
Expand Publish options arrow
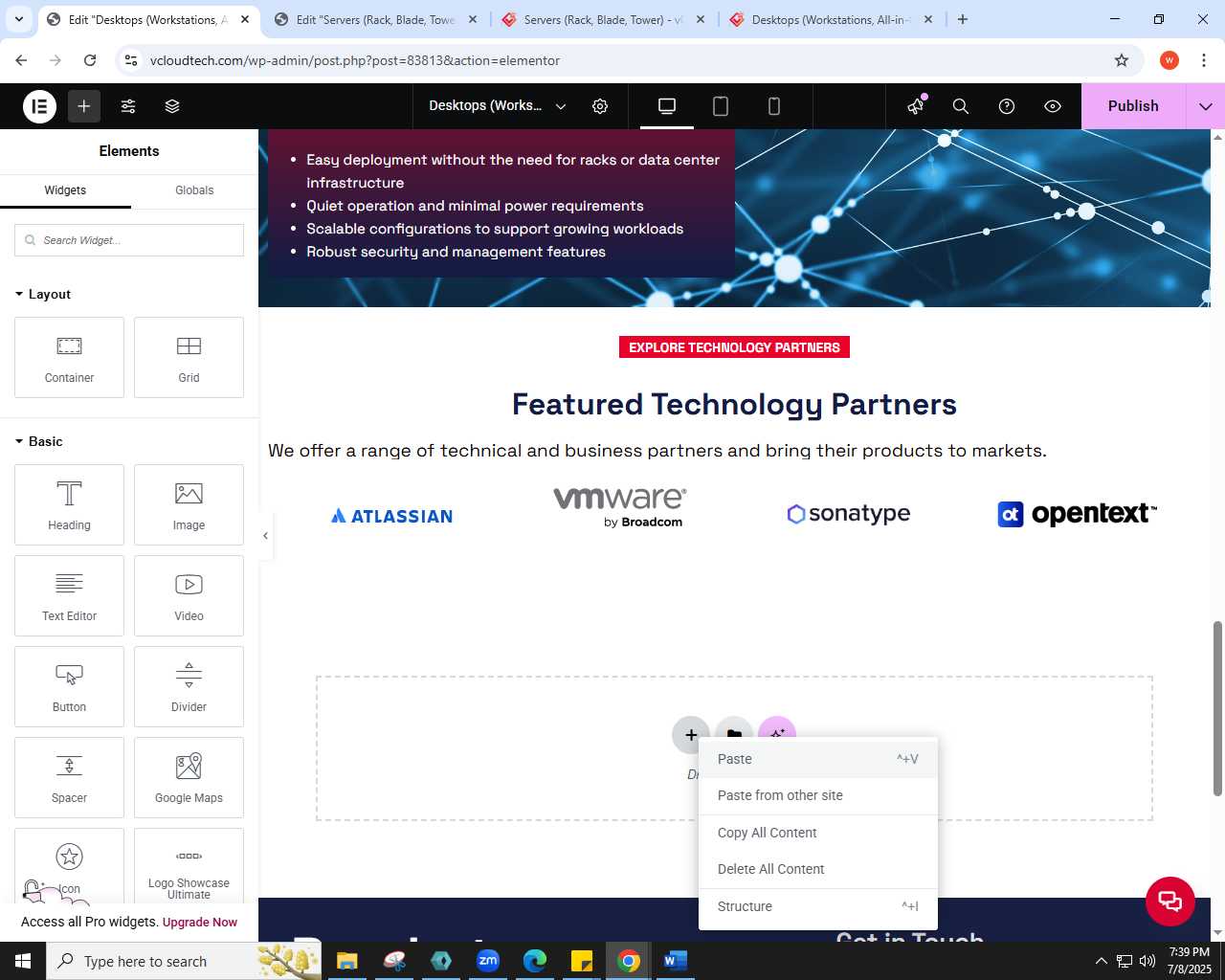[x=1206, y=106]
